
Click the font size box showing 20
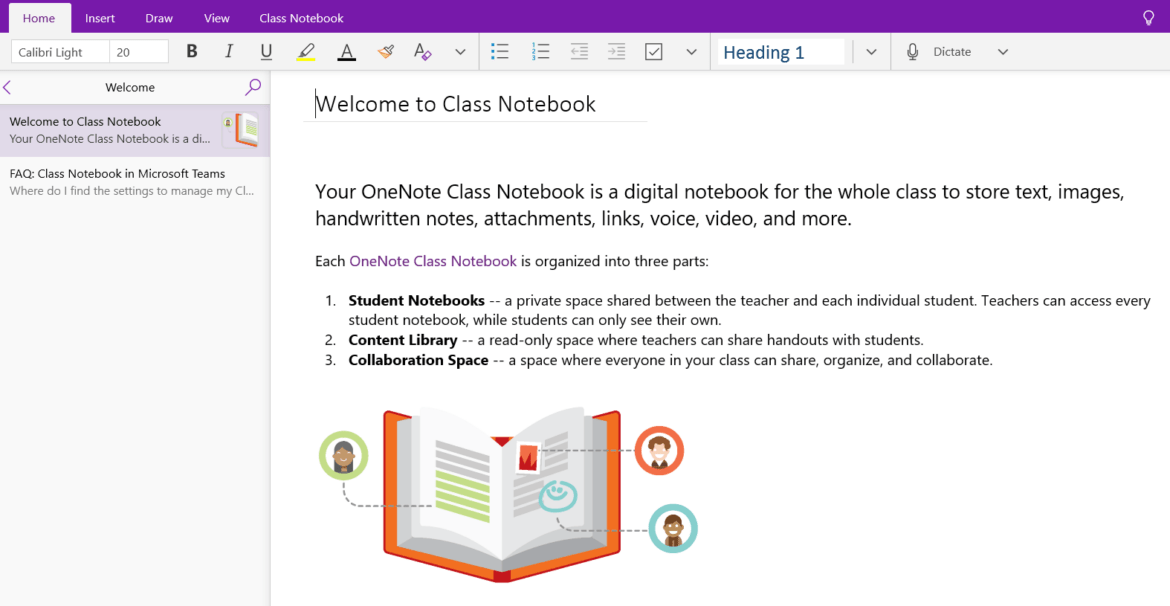pyautogui.click(x=139, y=51)
